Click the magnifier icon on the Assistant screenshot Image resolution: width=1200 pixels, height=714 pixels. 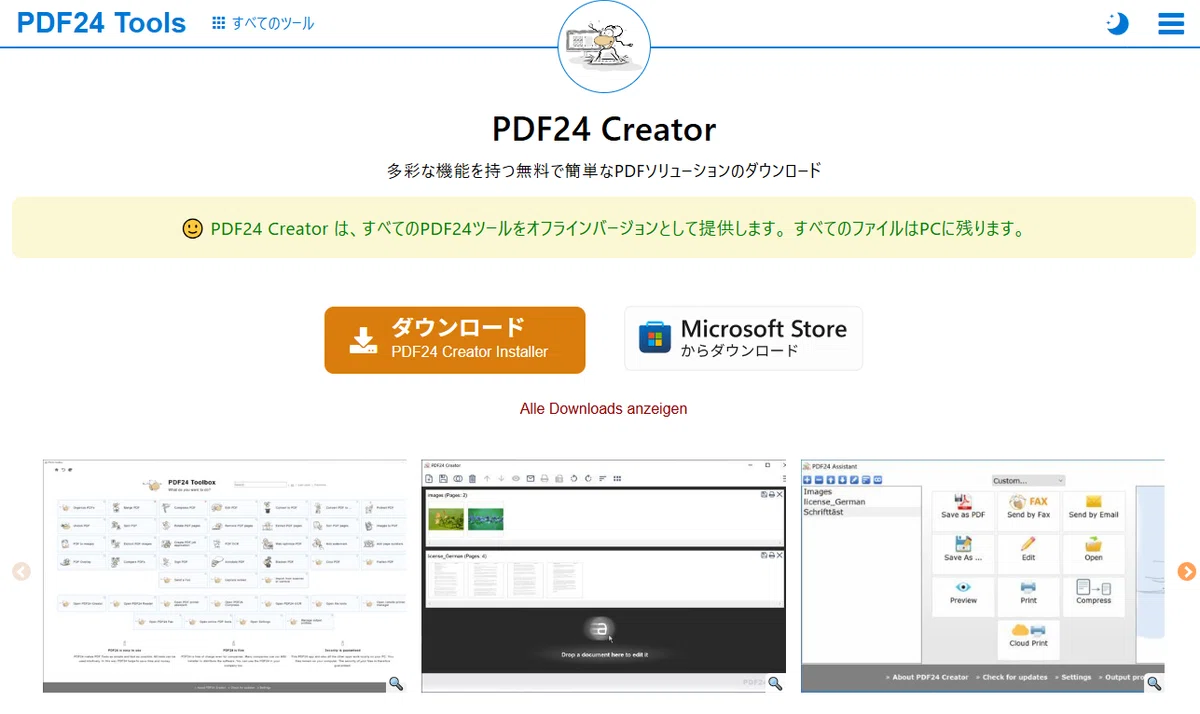1154,684
